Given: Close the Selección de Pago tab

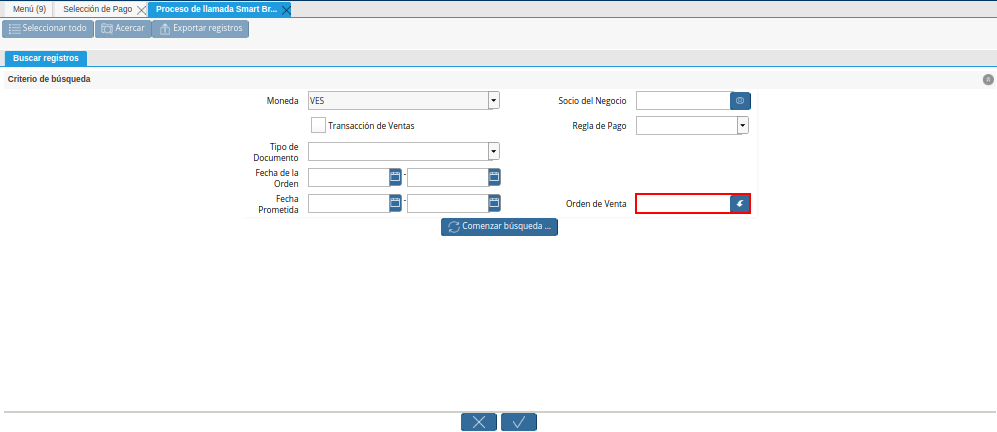Looking at the screenshot, I should 141,10.
